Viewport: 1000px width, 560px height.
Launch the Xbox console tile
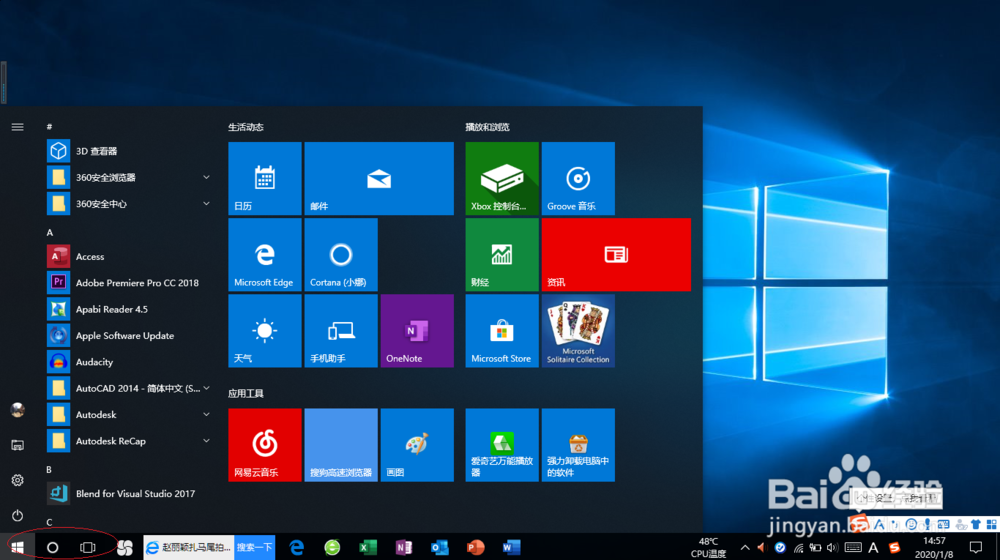point(502,179)
